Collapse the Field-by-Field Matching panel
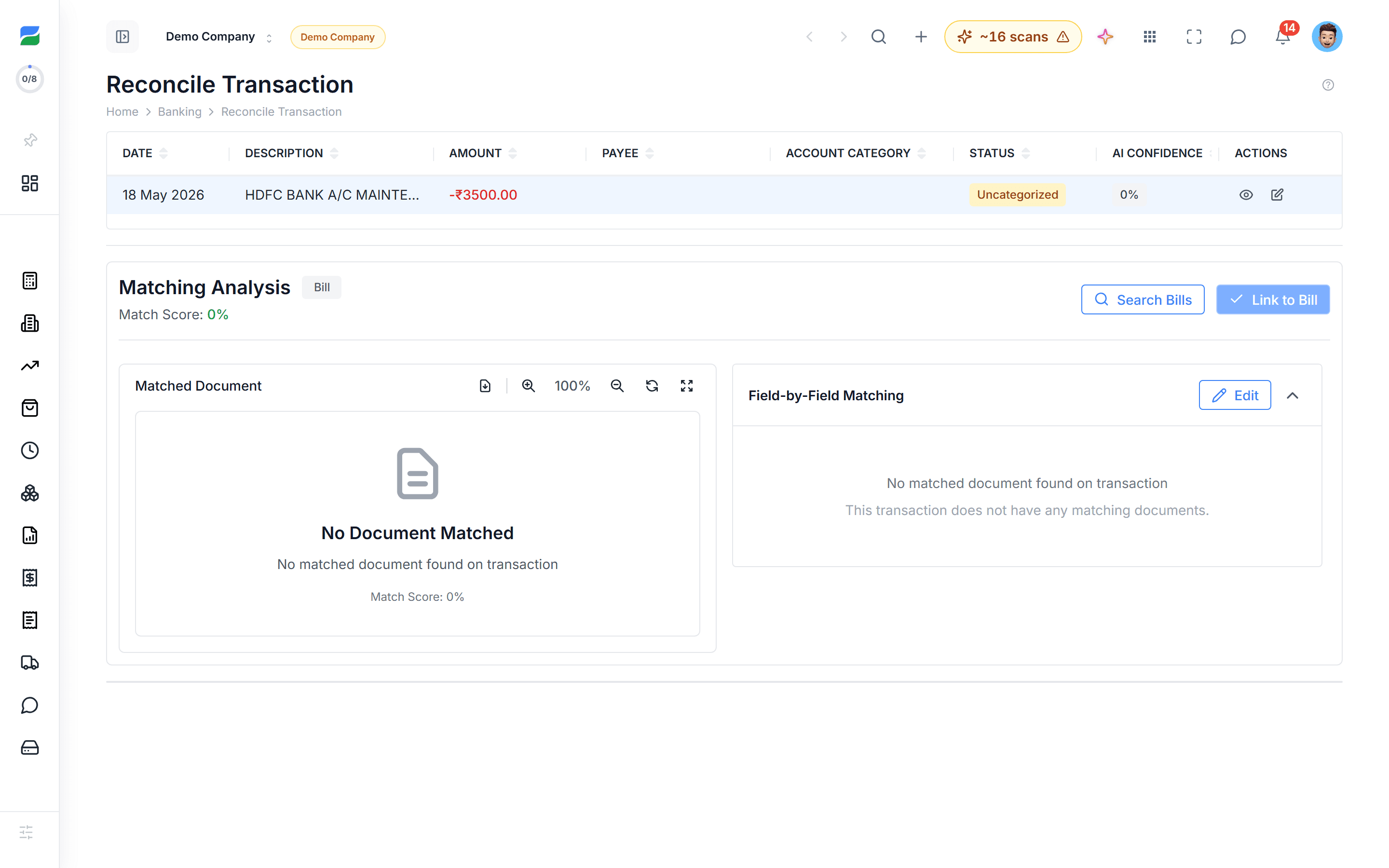Viewport: 1389px width, 868px height. coord(1293,395)
